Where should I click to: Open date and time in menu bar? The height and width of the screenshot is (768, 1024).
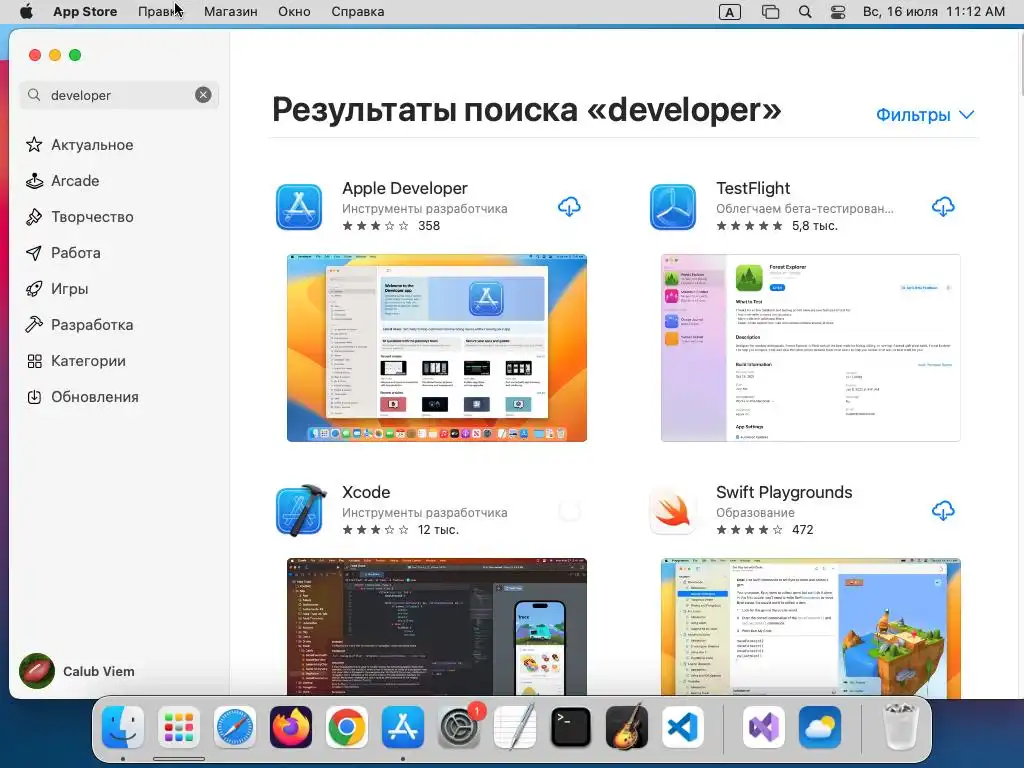[x=934, y=12]
